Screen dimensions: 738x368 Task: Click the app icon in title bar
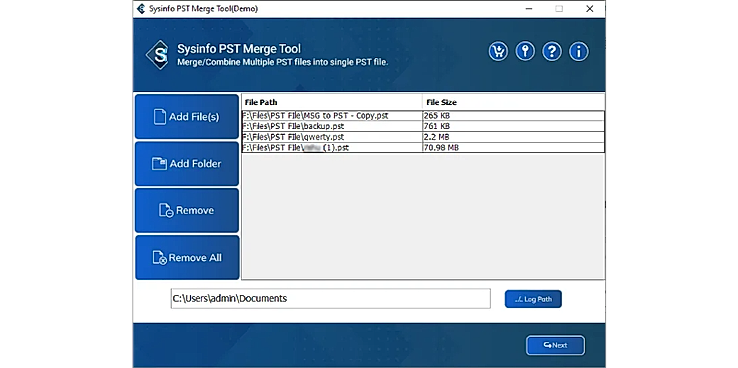tap(140, 8)
